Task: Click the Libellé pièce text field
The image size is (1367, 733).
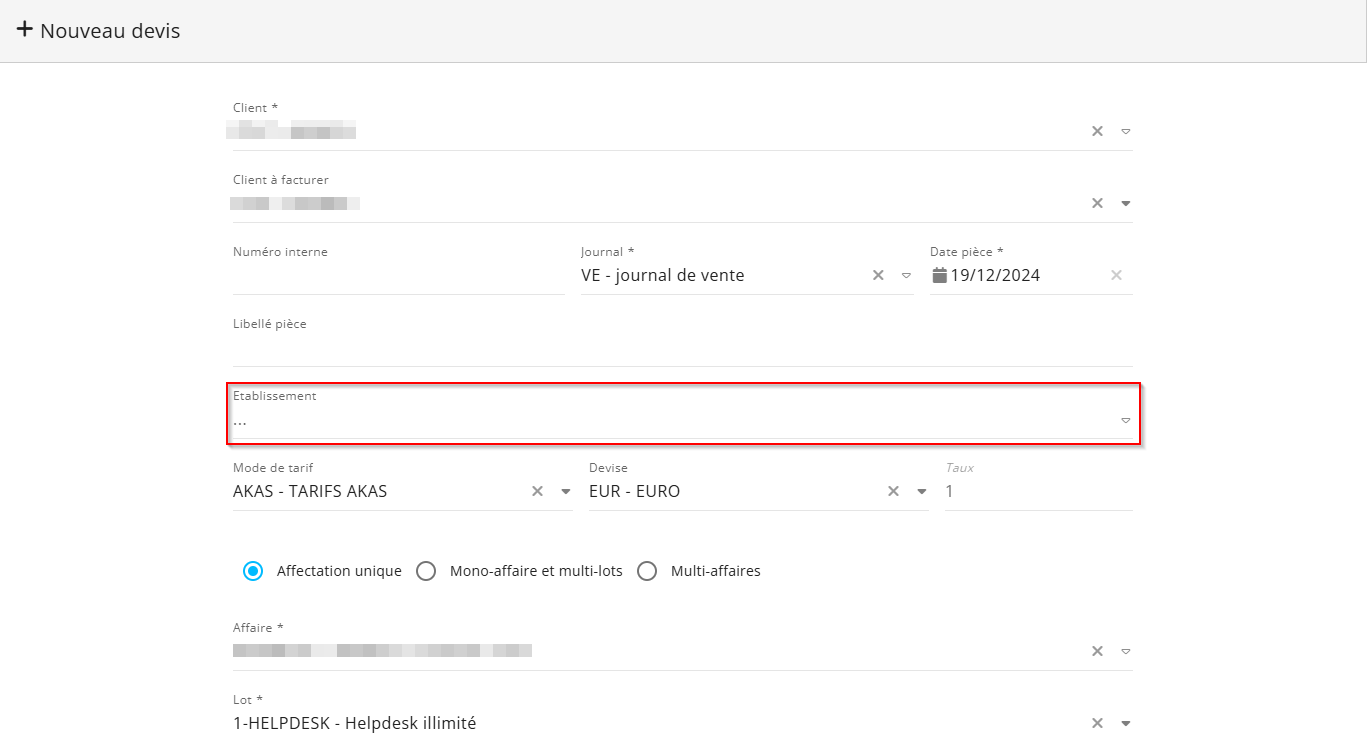Action: click(682, 349)
